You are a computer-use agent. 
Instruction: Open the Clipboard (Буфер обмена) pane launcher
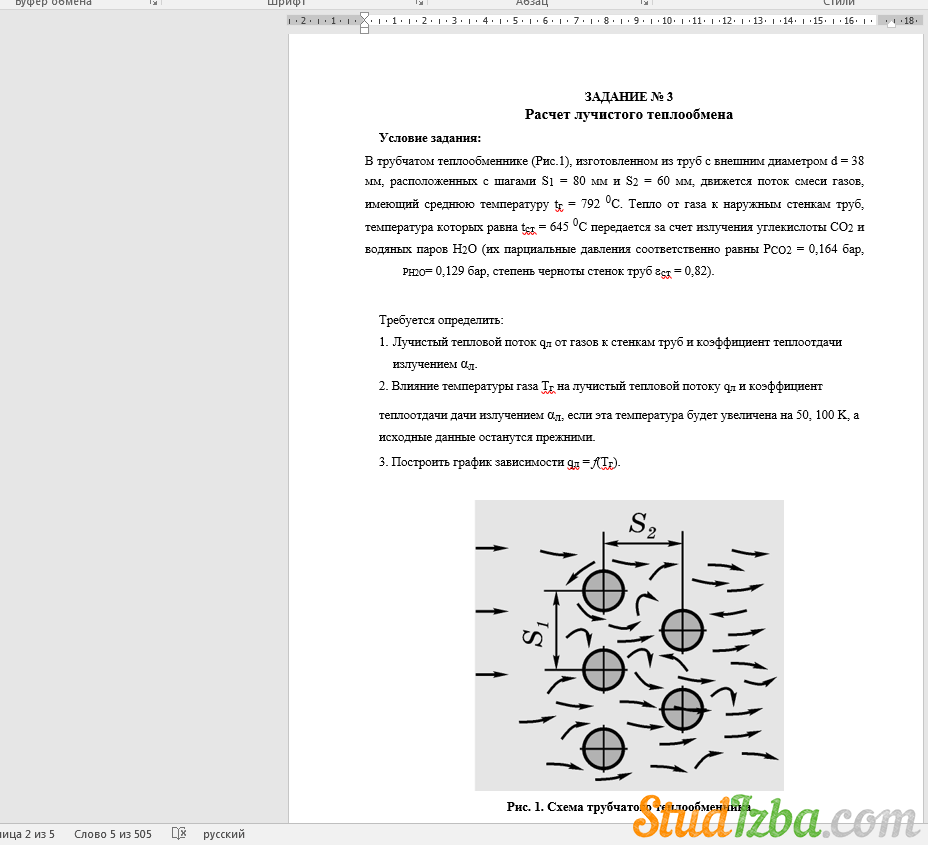(153, 3)
